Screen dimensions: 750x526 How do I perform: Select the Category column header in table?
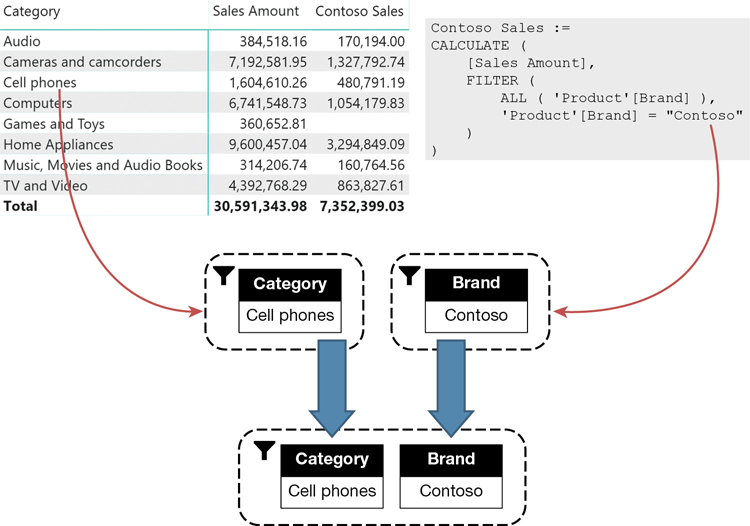(x=32, y=11)
